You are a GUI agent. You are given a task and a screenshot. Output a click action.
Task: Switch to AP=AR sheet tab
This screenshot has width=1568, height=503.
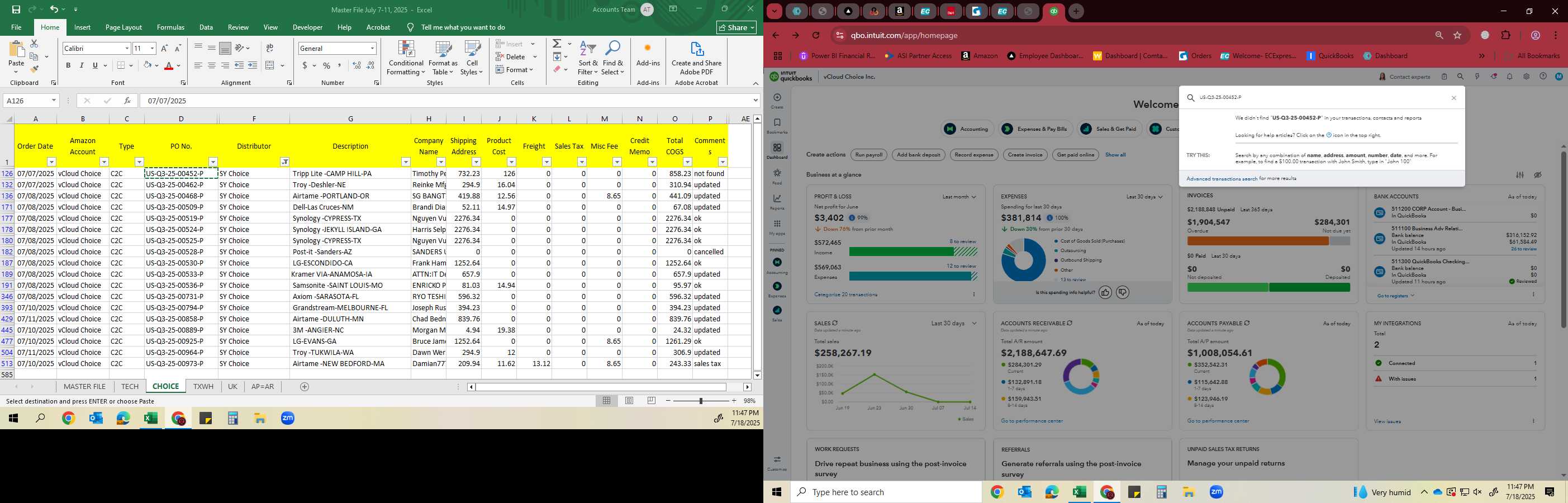pyautogui.click(x=262, y=387)
